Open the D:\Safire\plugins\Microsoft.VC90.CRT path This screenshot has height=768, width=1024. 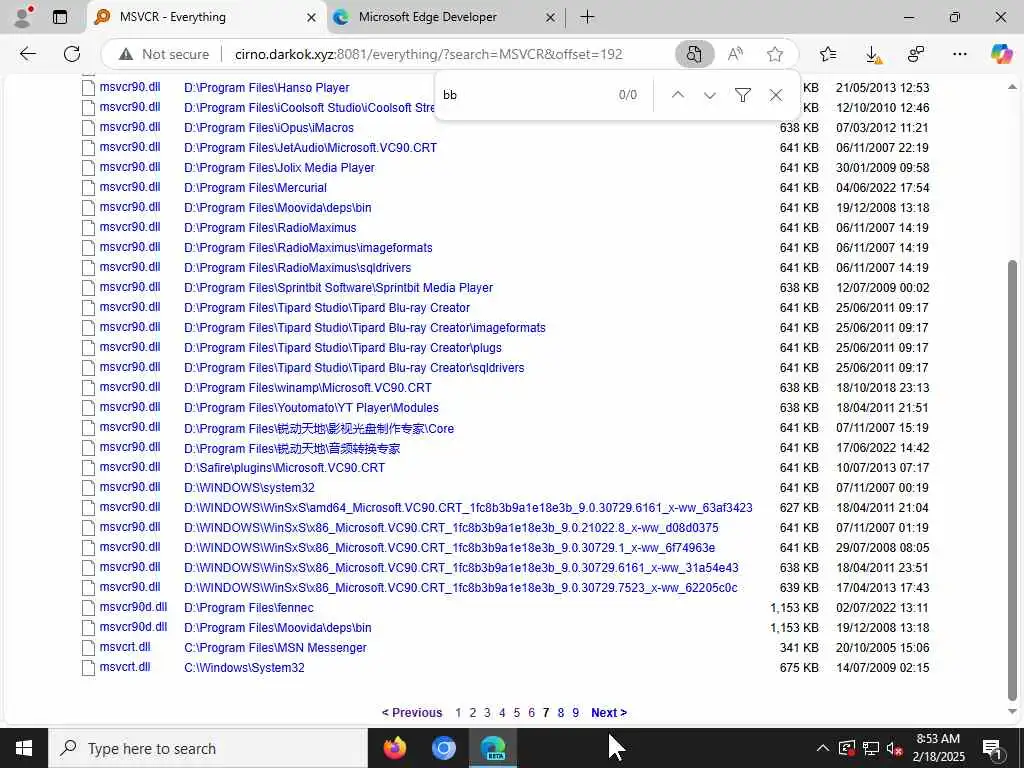coord(285,468)
